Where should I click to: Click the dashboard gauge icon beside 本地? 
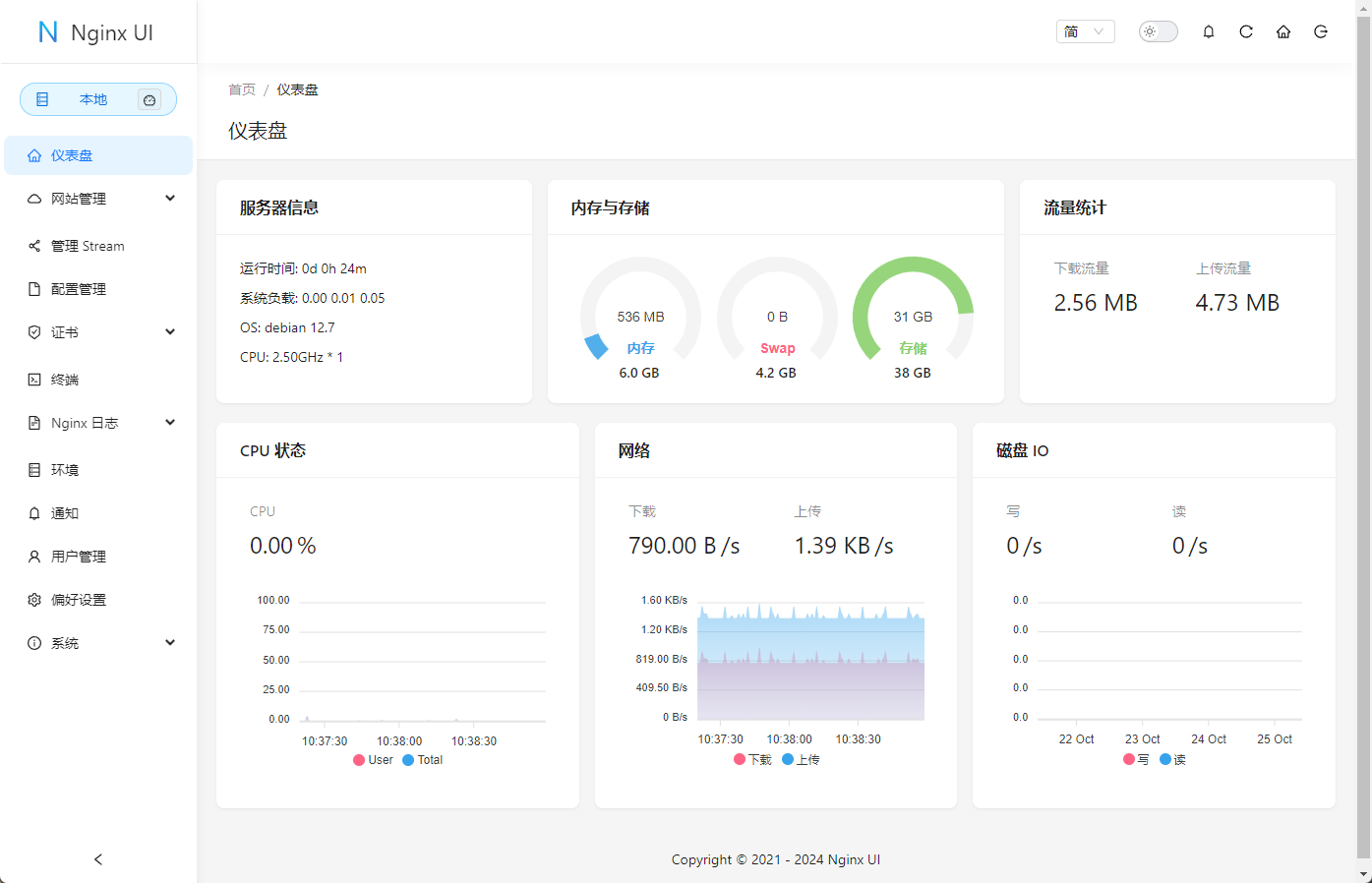[x=149, y=99]
